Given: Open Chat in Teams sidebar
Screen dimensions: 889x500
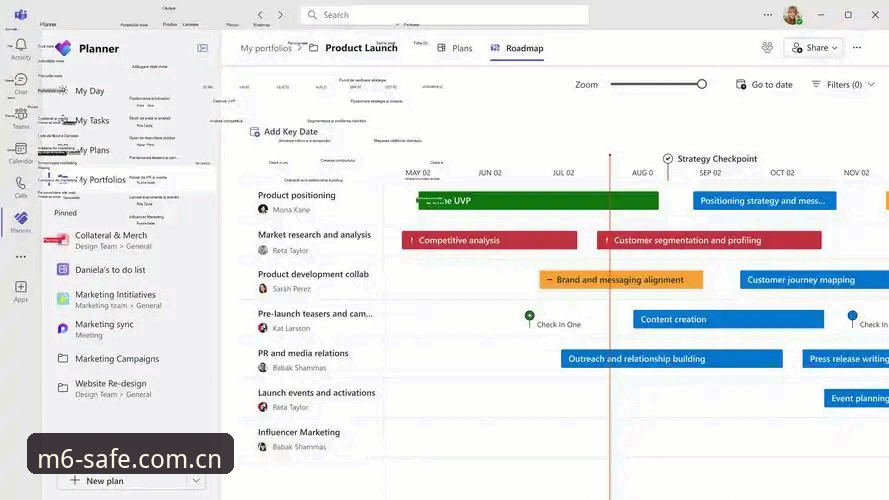Looking at the screenshot, I should click(x=21, y=84).
